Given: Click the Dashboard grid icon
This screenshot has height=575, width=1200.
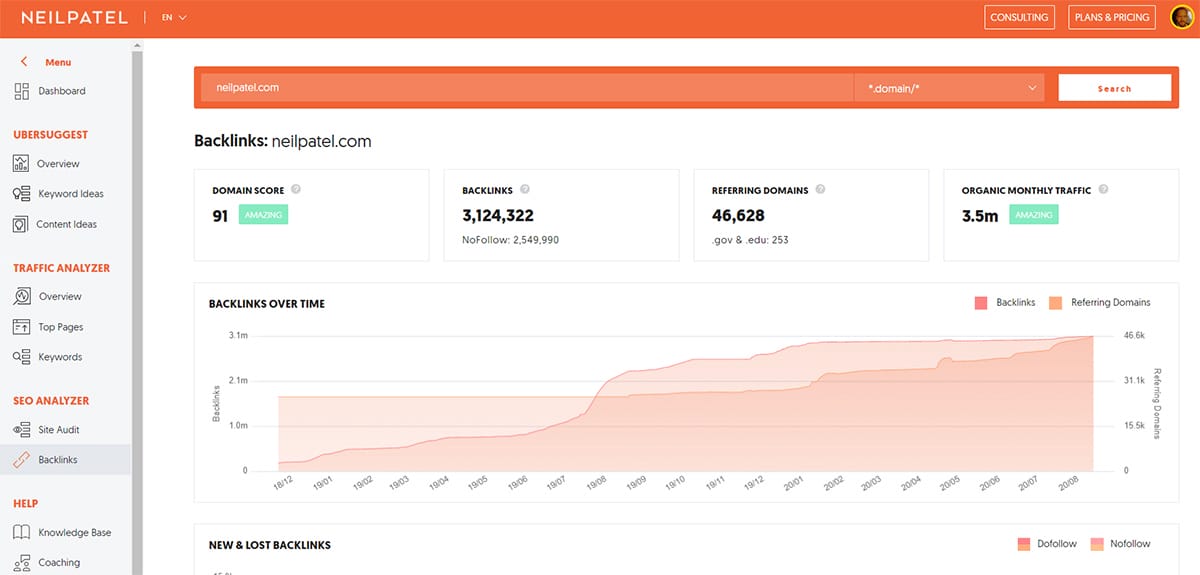Looking at the screenshot, I should click(x=22, y=91).
